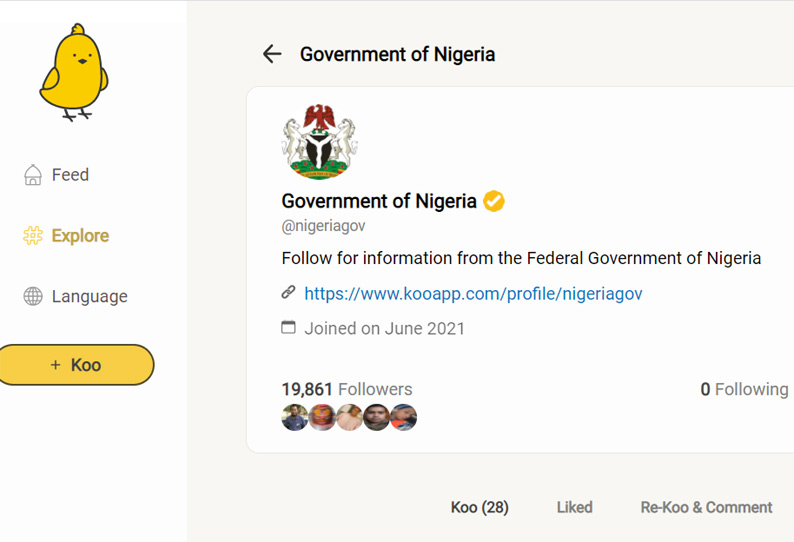Screen dimensions: 794x542
Task: Click the yellow Koo bird logo
Action: click(74, 72)
